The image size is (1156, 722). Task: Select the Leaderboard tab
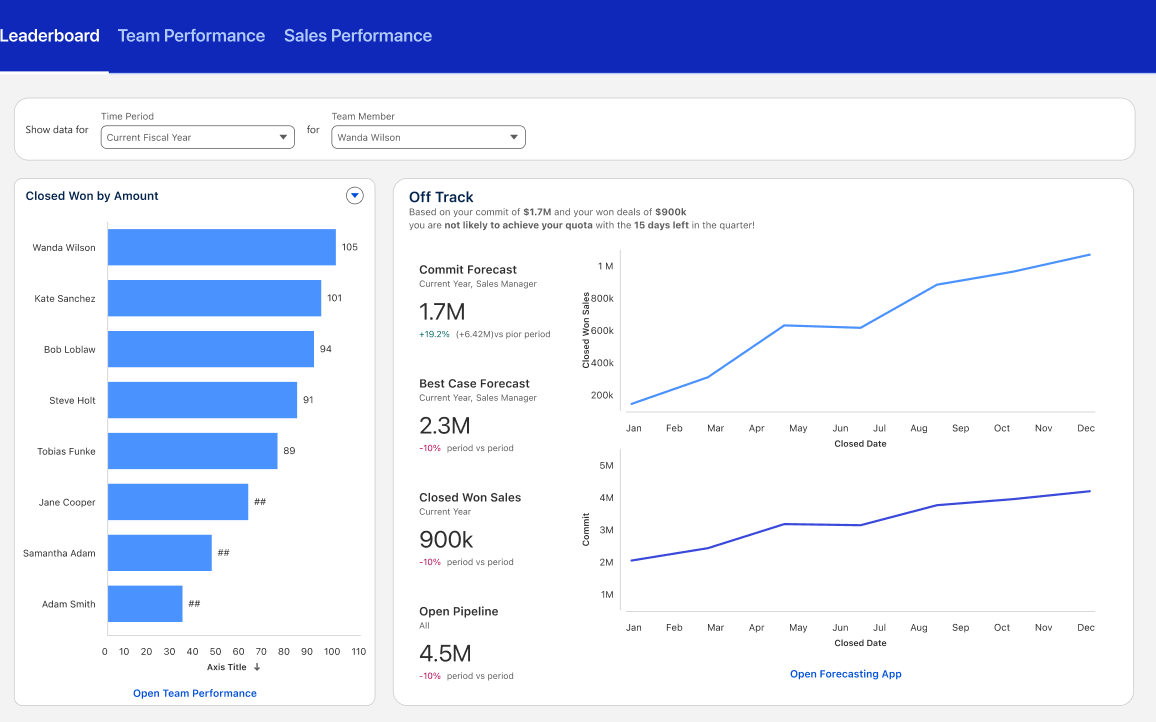pyautogui.click(x=51, y=35)
